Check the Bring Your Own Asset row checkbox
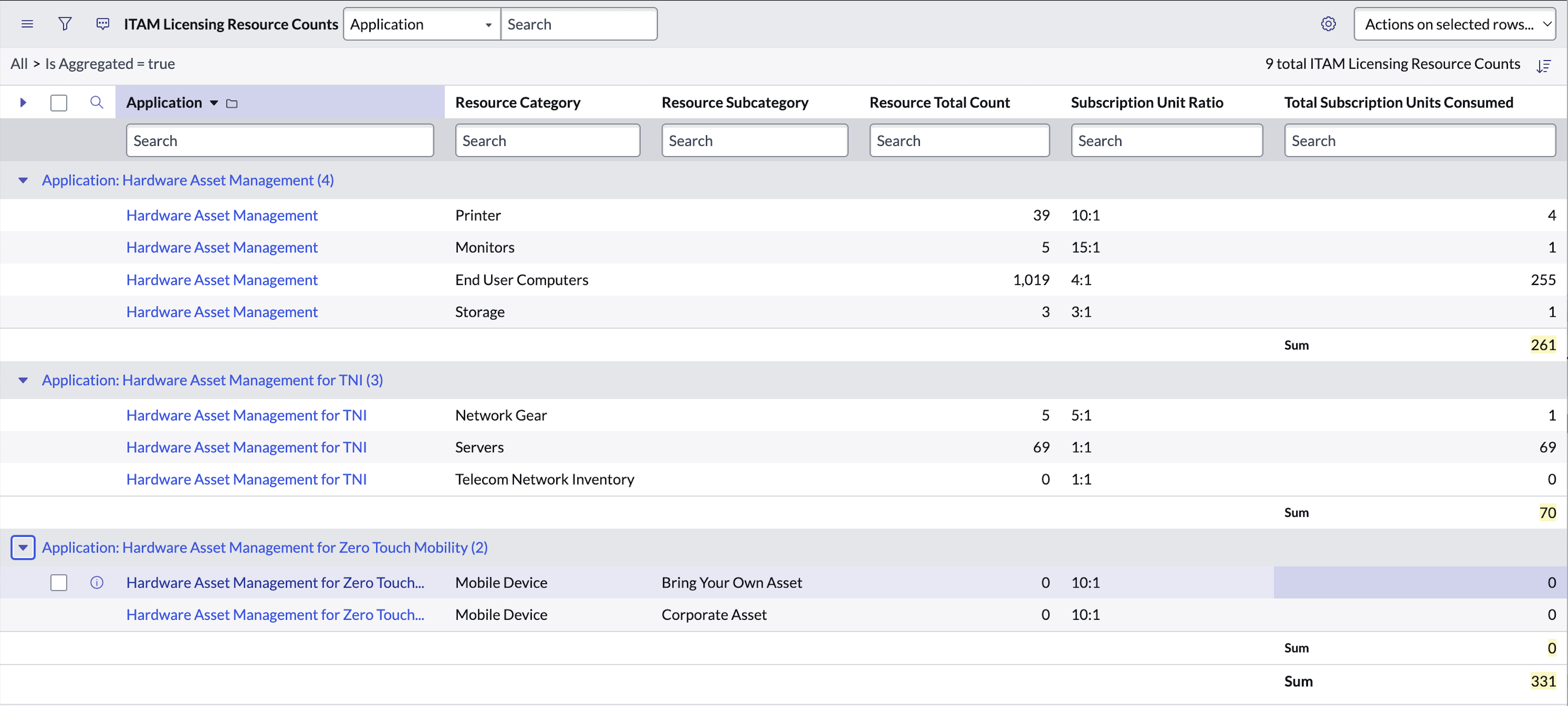1568x706 pixels. [x=58, y=582]
